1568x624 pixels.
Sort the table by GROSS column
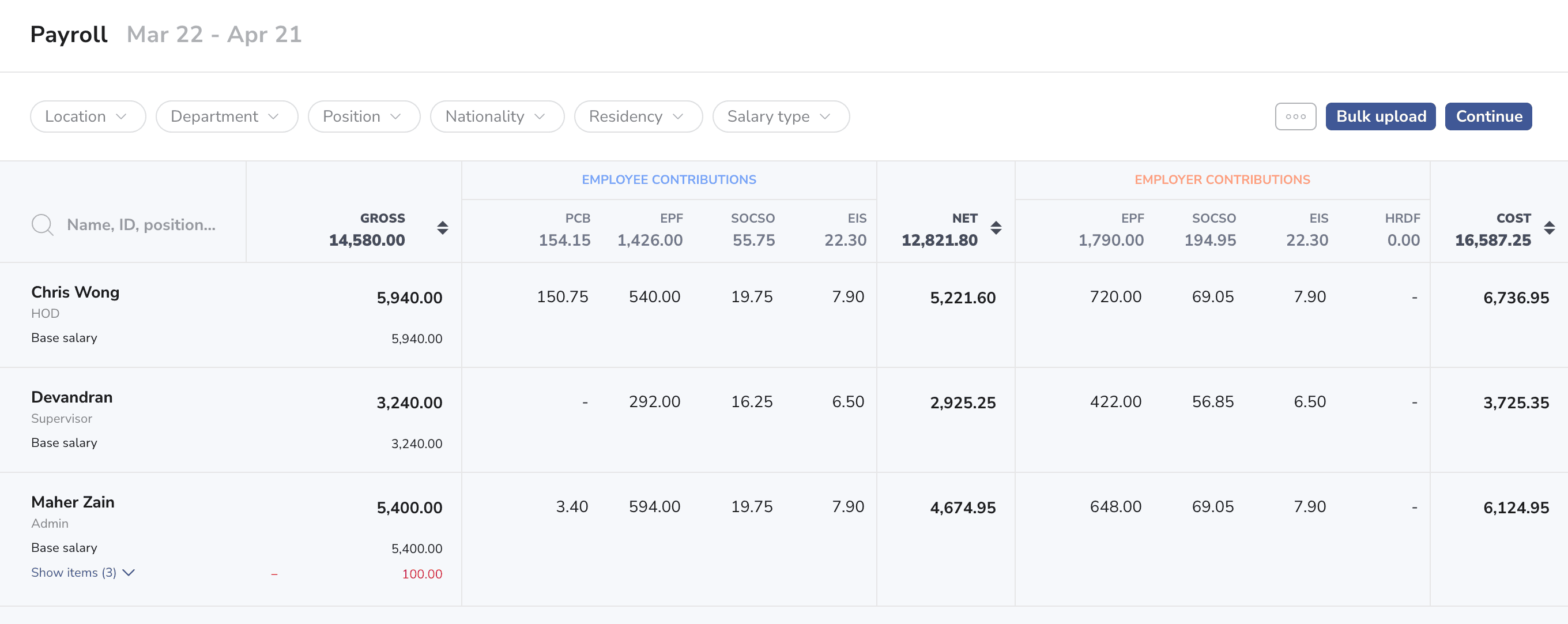[x=443, y=228]
